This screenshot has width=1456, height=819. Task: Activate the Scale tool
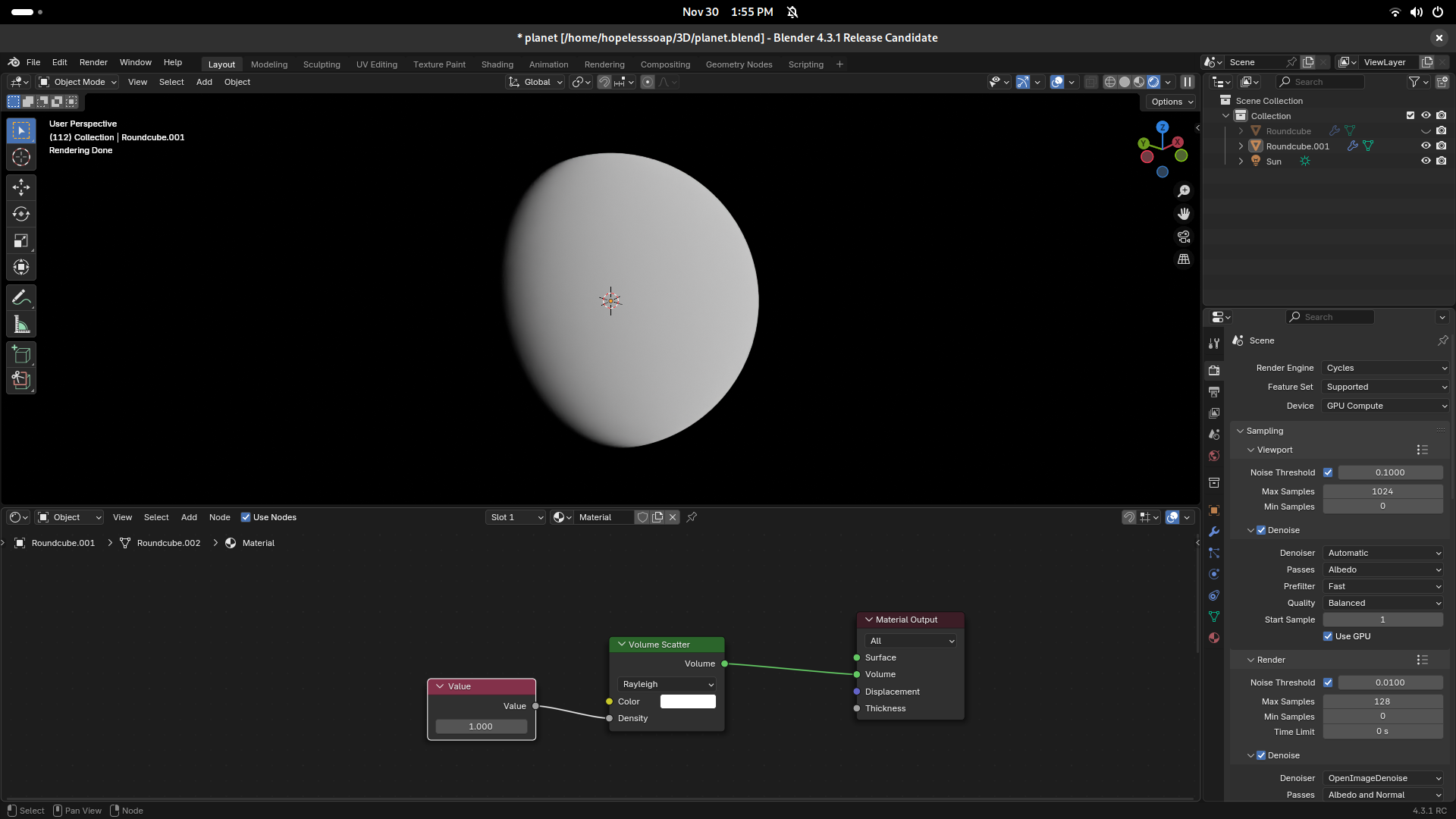(21, 241)
